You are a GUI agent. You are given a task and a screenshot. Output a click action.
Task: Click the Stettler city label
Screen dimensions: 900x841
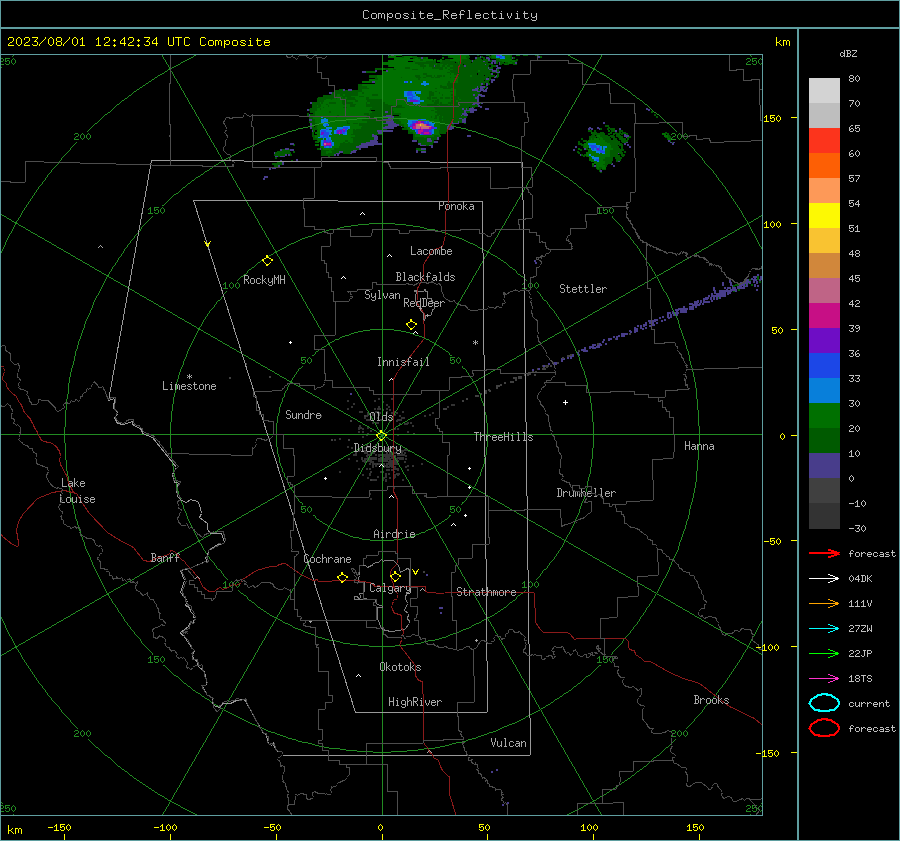pos(583,289)
